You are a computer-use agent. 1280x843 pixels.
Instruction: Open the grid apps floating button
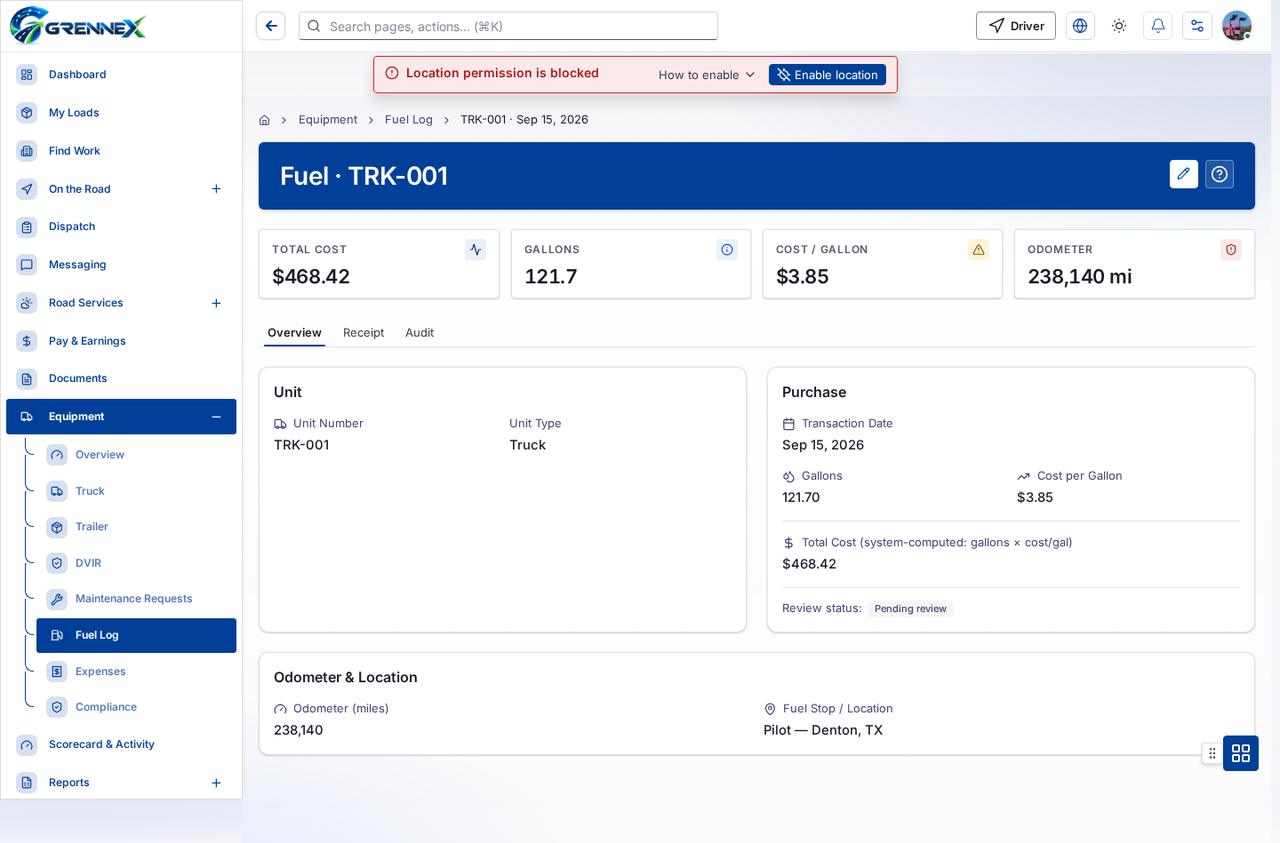pos(1241,753)
